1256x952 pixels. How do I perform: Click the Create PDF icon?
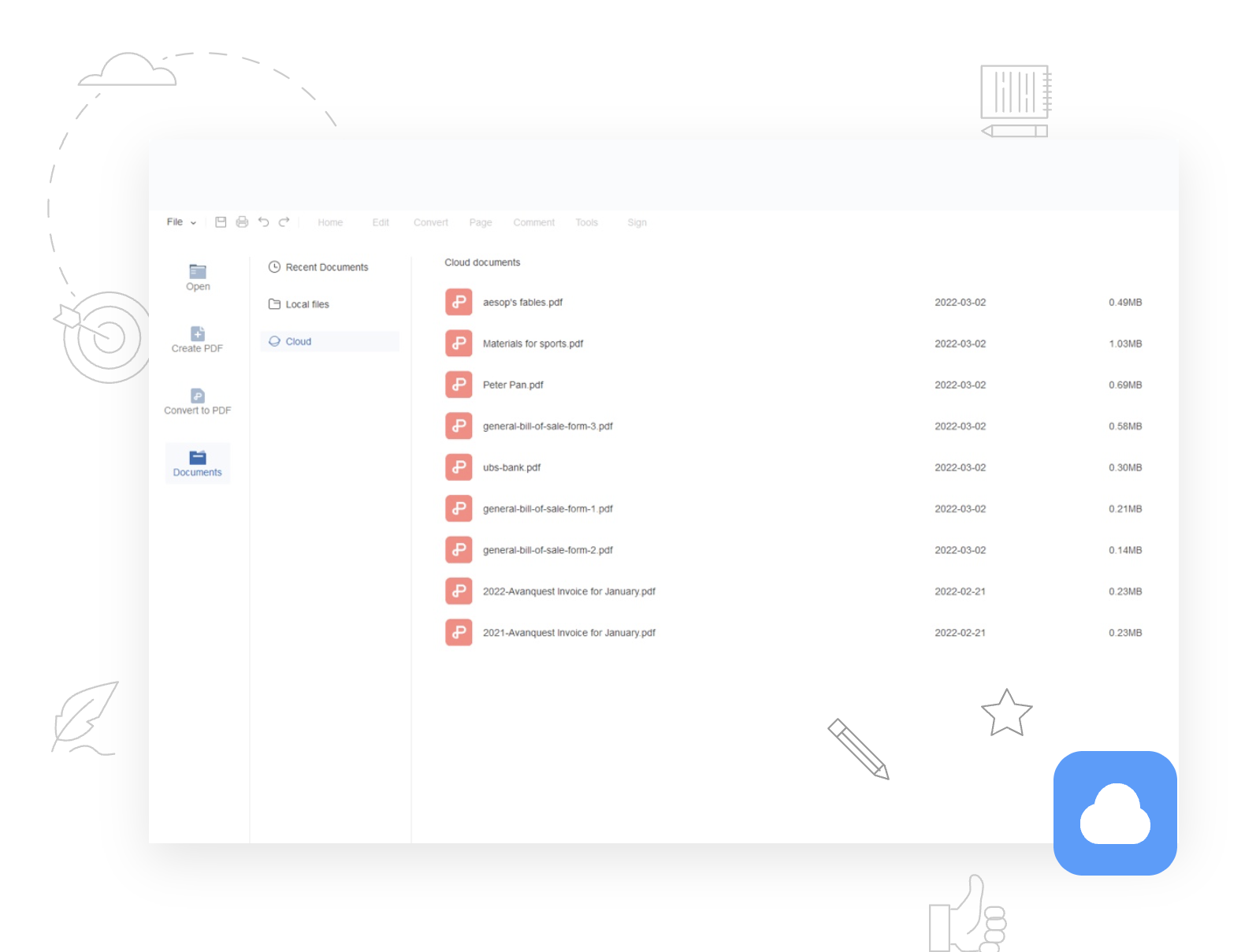[198, 334]
